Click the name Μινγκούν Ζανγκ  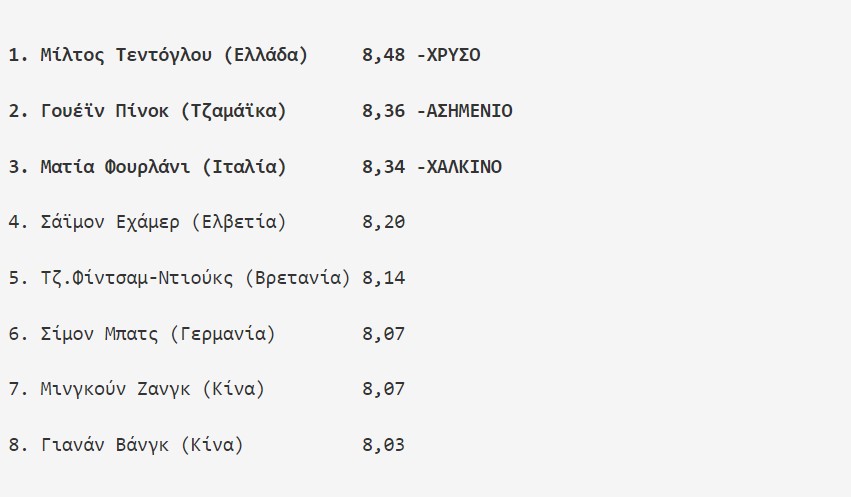(115, 389)
